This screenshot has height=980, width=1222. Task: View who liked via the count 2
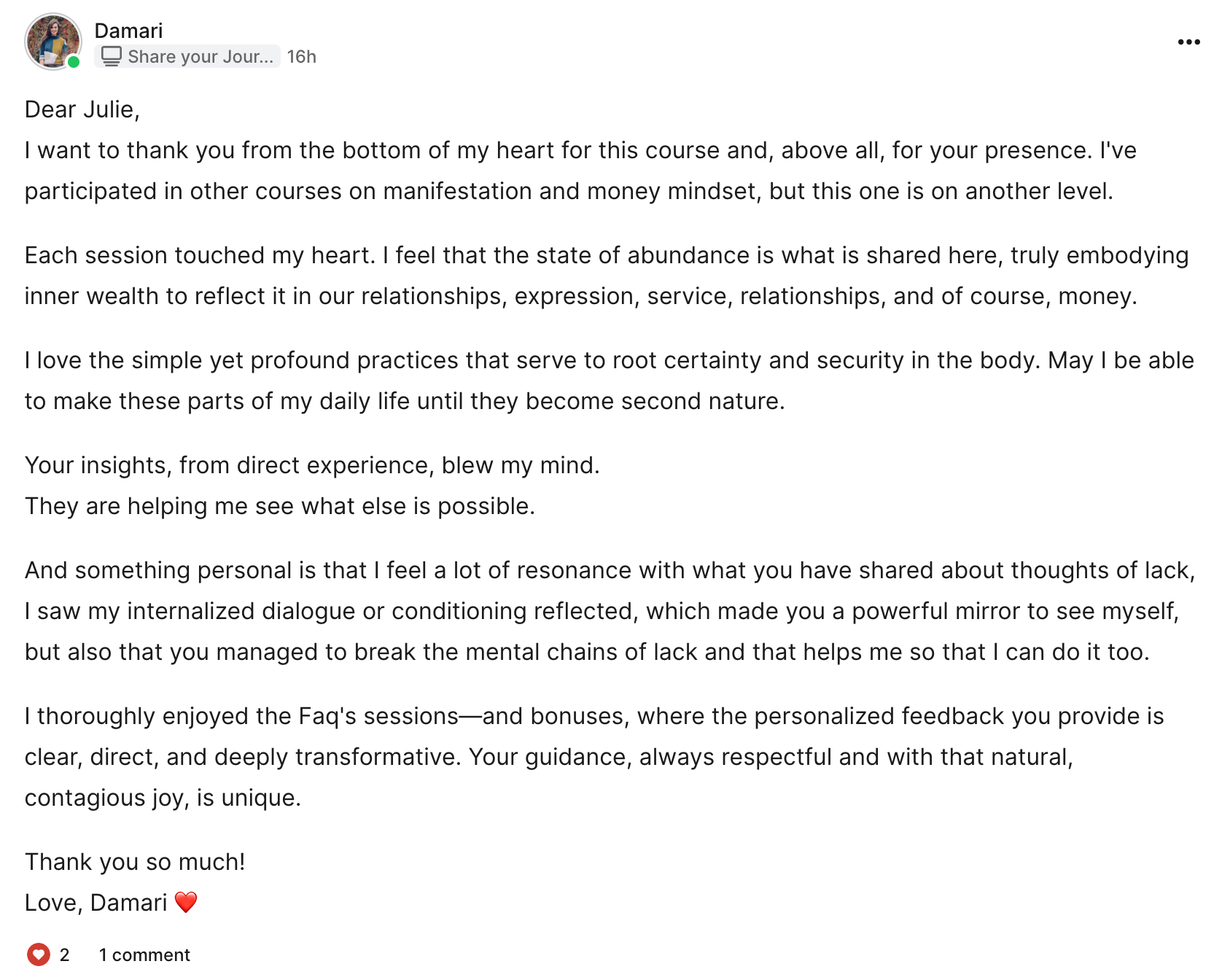pos(64,954)
